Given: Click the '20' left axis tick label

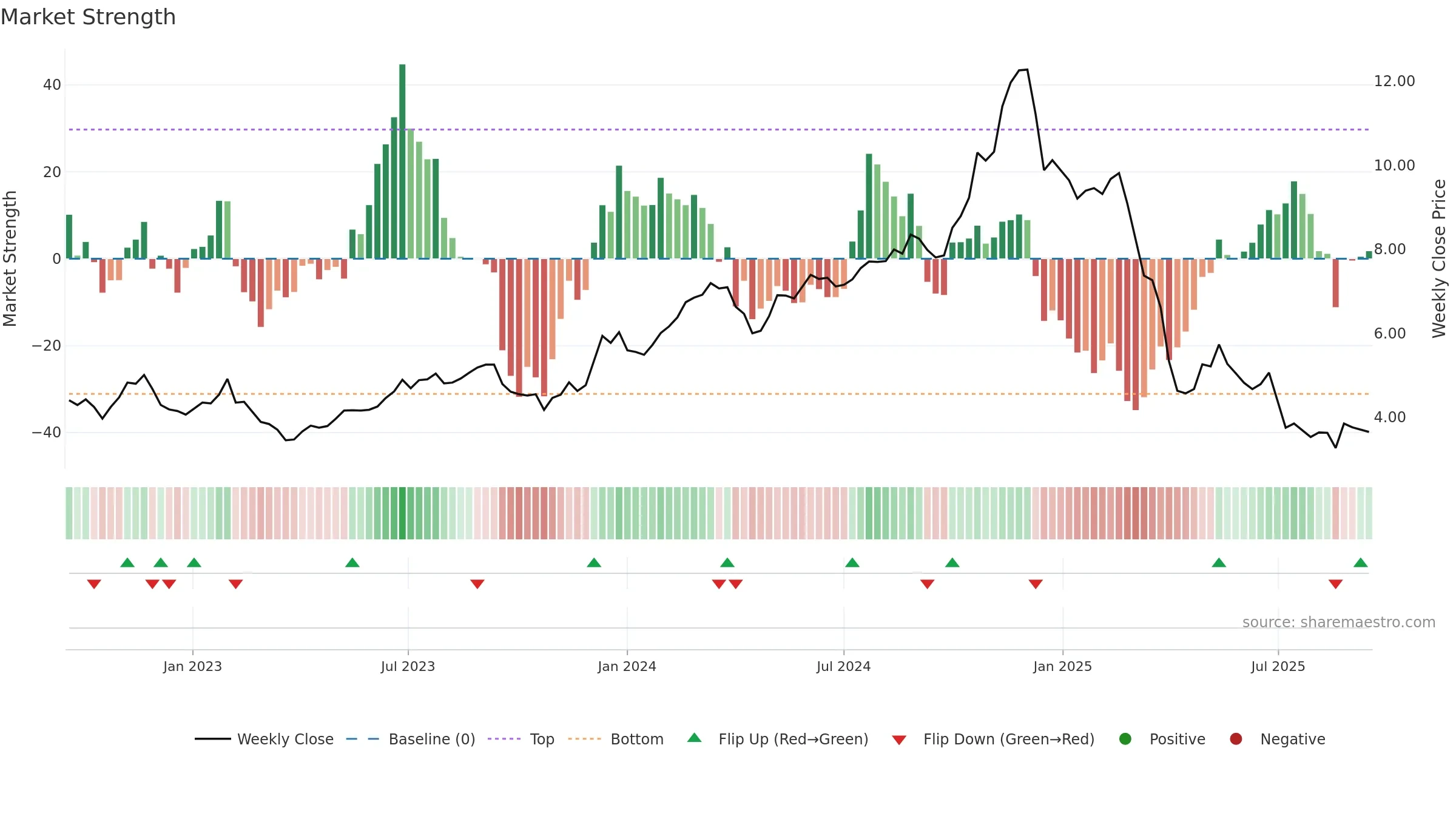Looking at the screenshot, I should click(x=52, y=172).
